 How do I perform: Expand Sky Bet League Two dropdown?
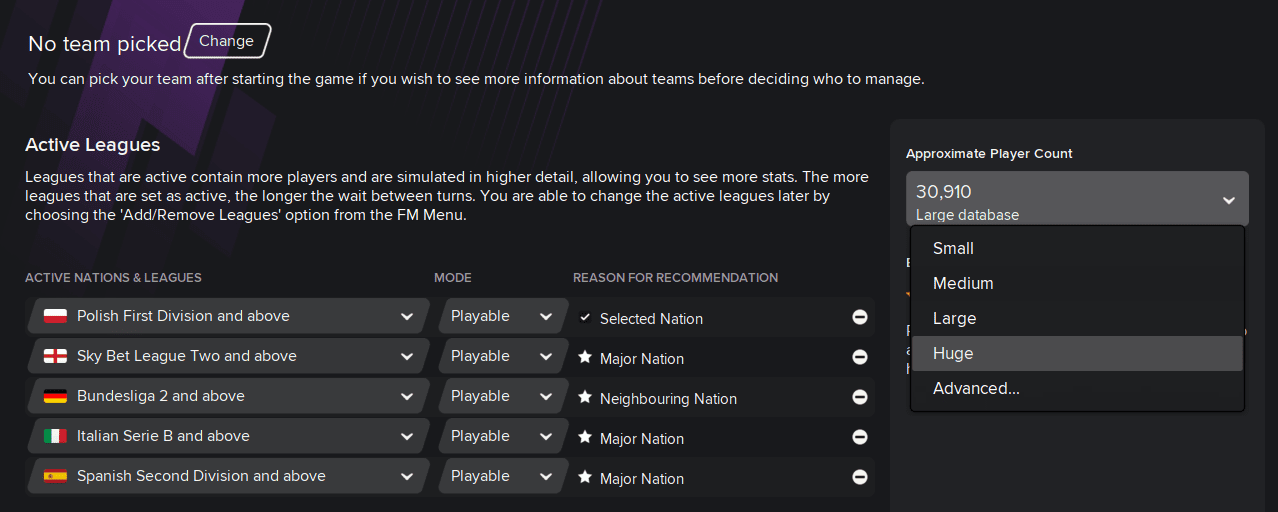click(406, 356)
